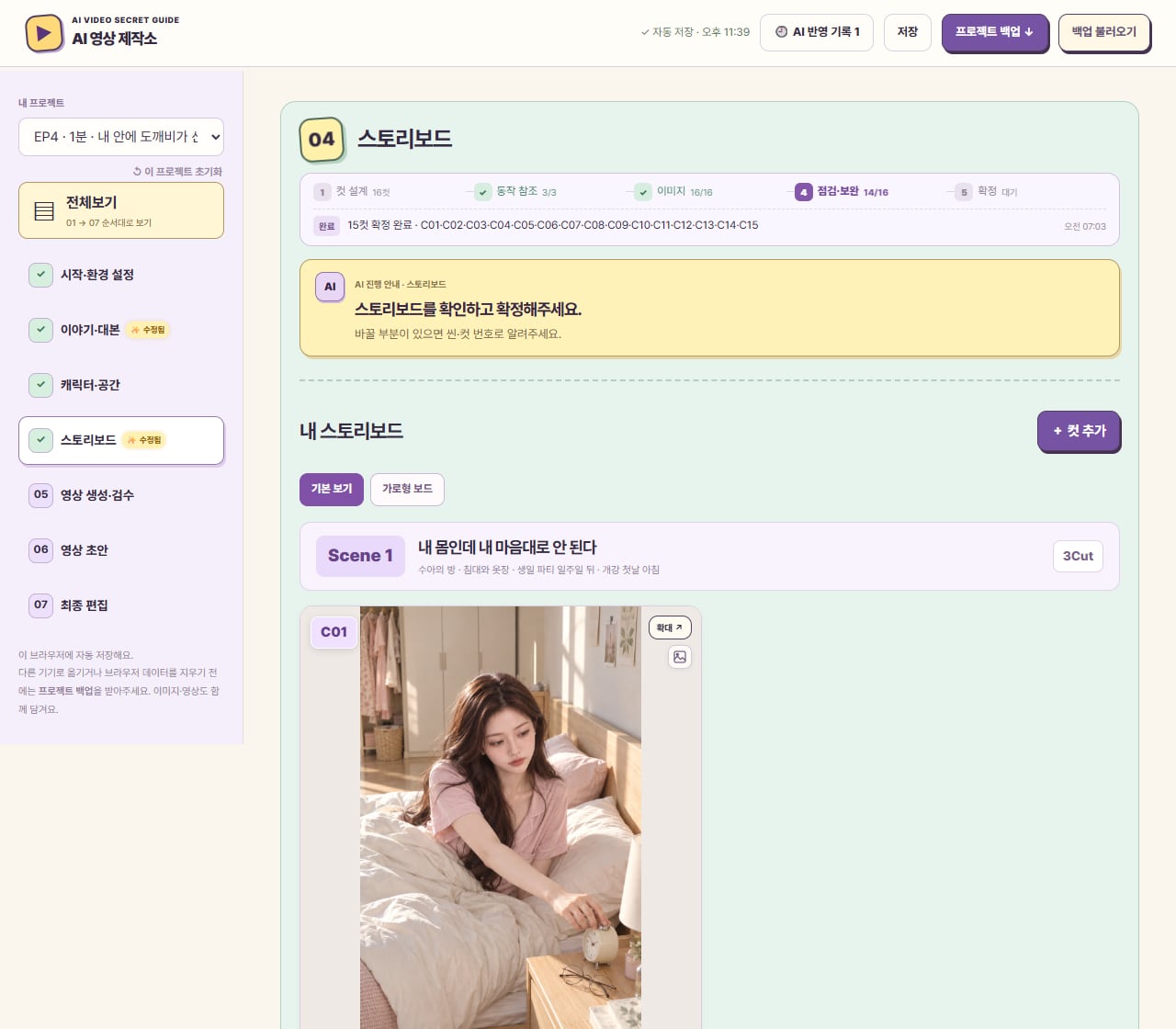Click the 04 step badge beside the heading

322,140
